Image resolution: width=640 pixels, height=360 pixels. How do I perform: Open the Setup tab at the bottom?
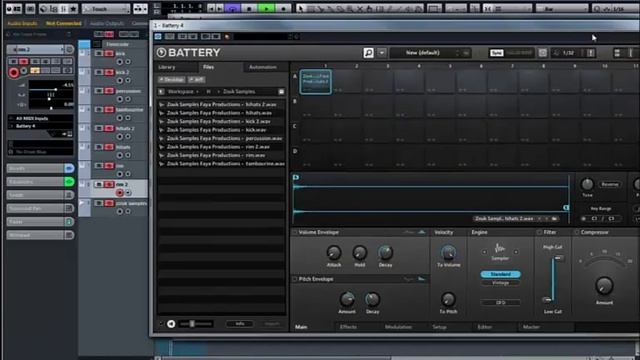pos(440,327)
